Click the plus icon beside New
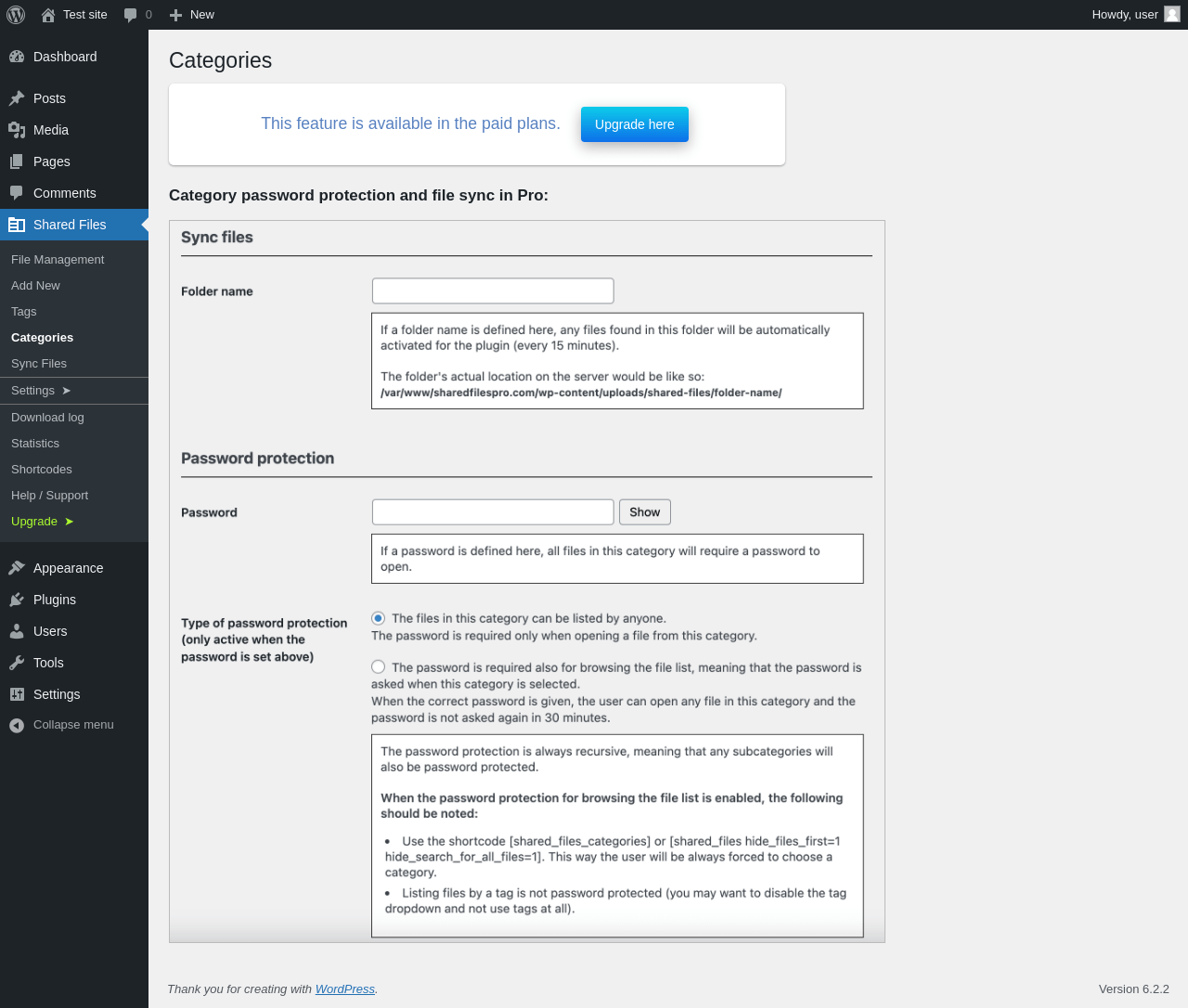This screenshot has height=1008, width=1188. [x=175, y=15]
